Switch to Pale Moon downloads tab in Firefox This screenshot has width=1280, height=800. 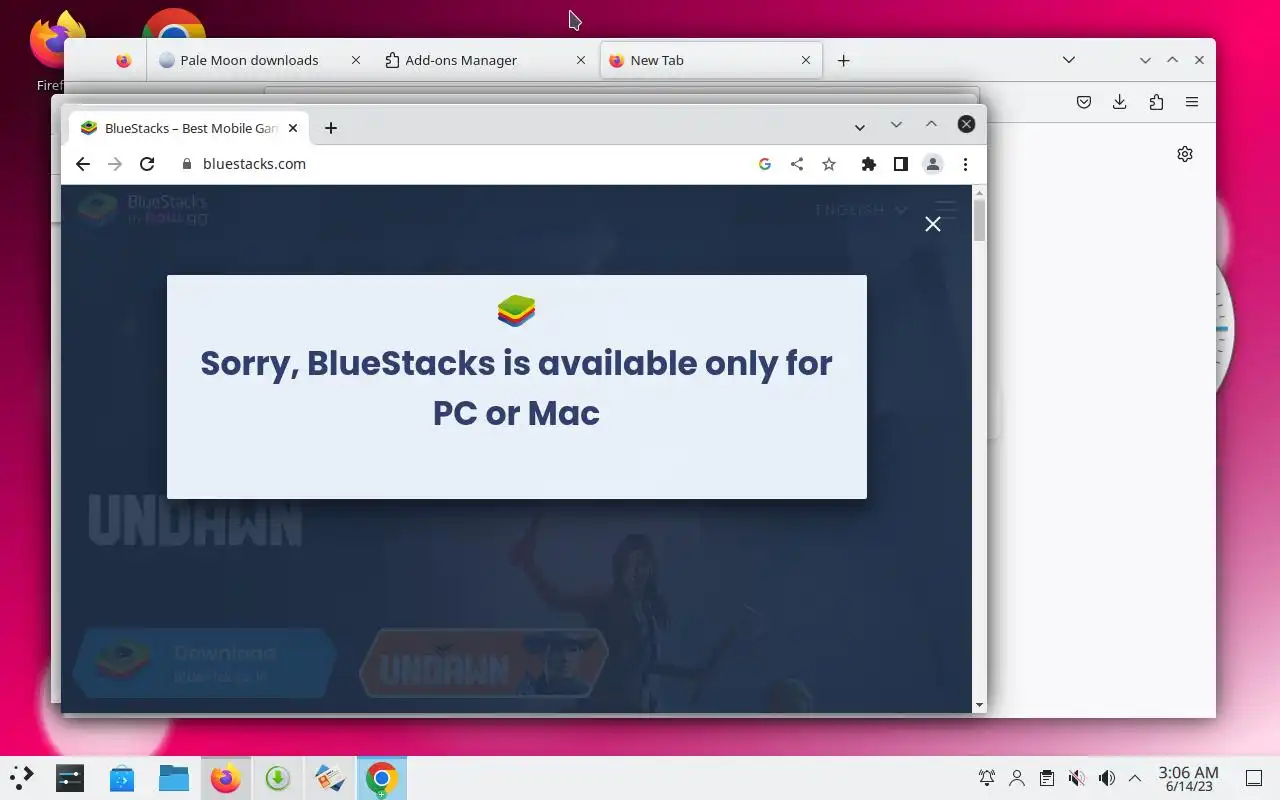[260, 60]
